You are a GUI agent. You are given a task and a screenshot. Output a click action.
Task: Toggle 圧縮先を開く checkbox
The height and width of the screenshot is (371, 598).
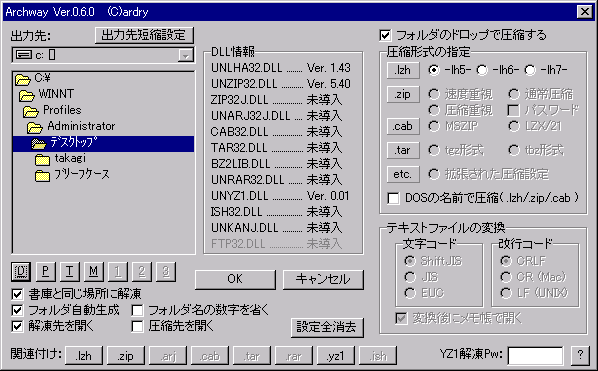click(x=173, y=326)
